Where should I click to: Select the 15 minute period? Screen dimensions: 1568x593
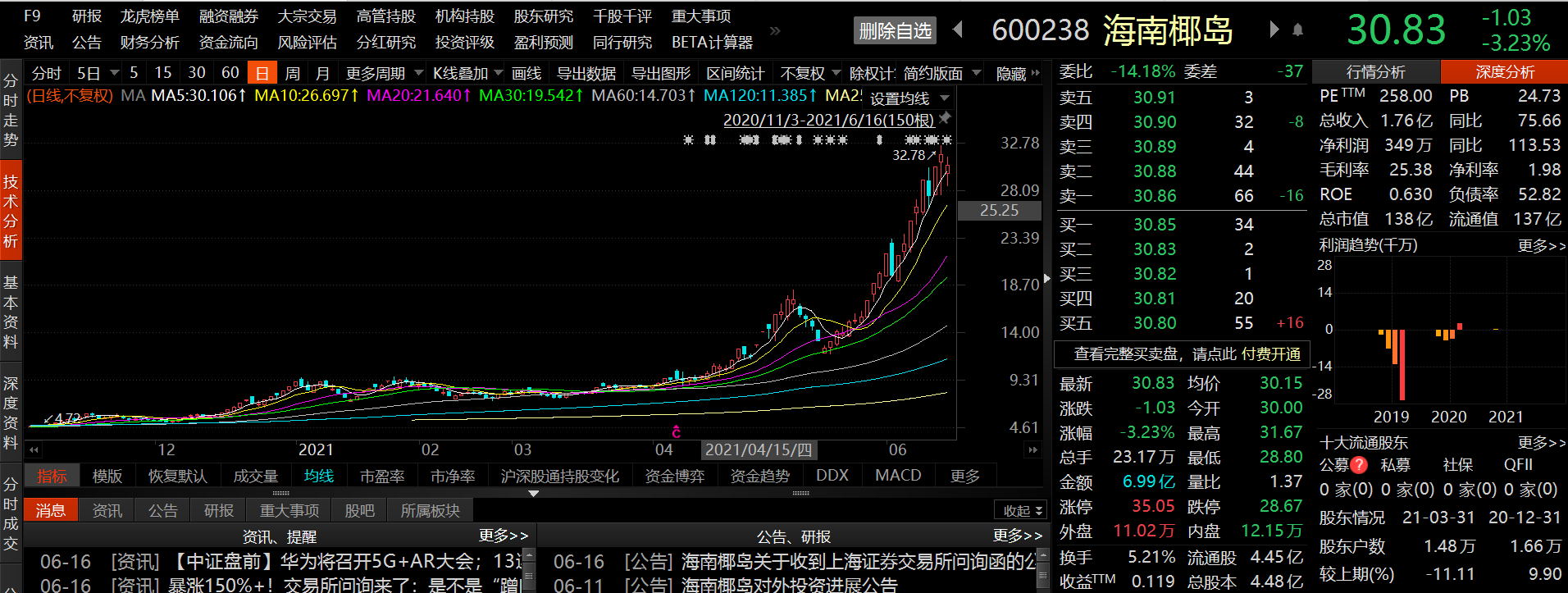coord(163,73)
